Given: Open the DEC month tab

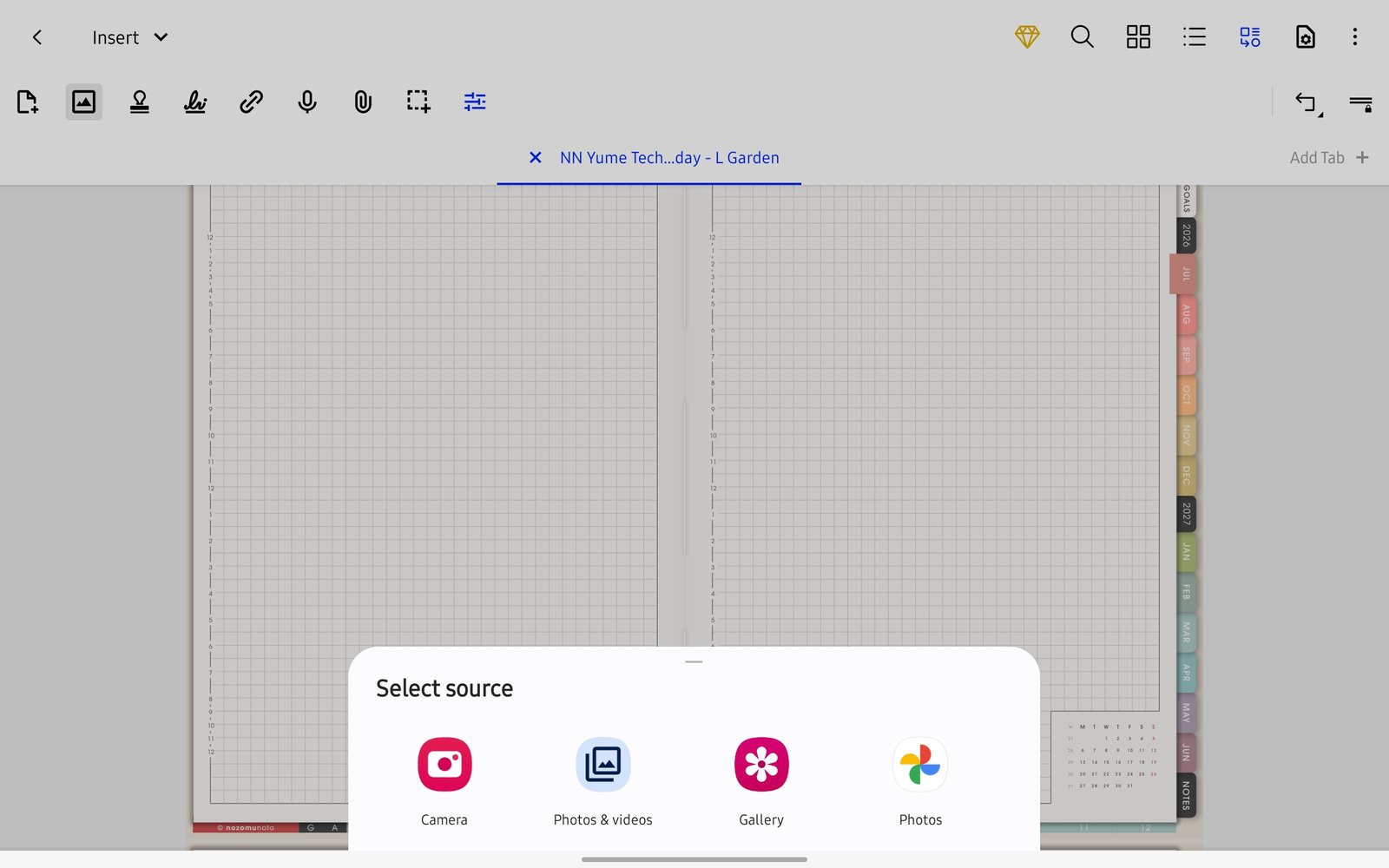Looking at the screenshot, I should tap(1186, 476).
